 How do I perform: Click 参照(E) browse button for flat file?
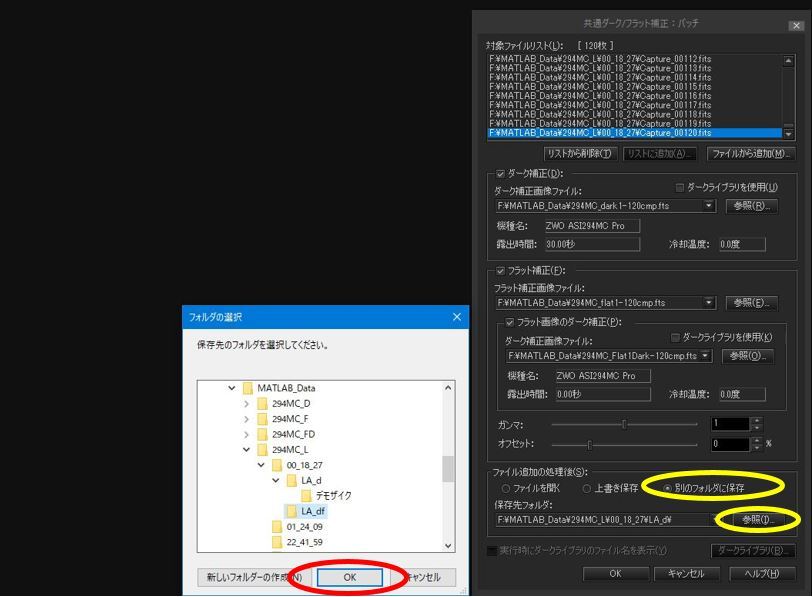tap(751, 303)
